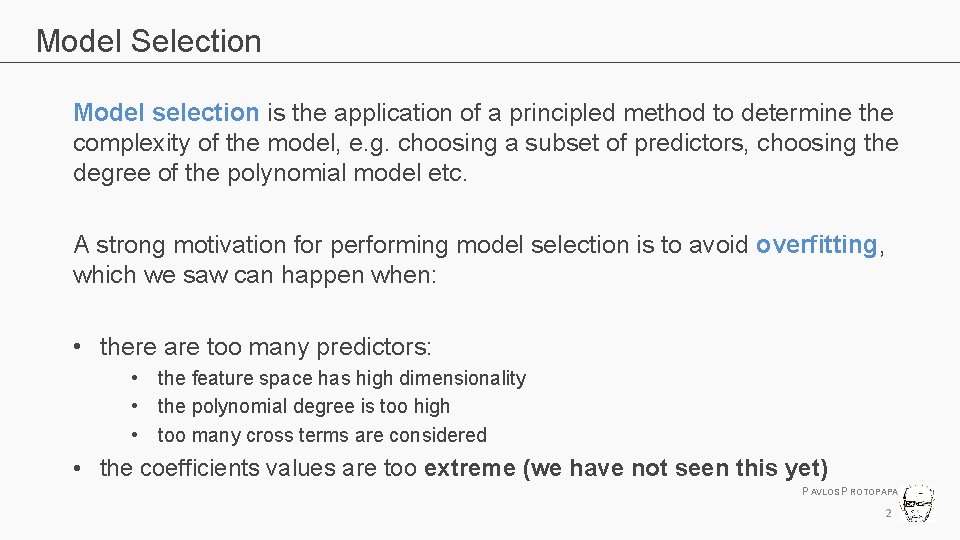Click the horizontal line under the title
The width and height of the screenshot is (960, 540).
pos(480,62)
